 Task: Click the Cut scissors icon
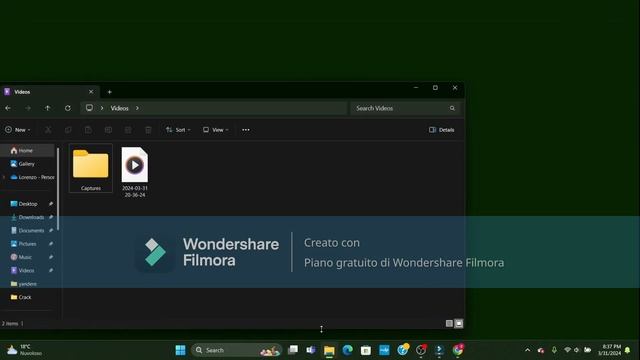[48, 130]
